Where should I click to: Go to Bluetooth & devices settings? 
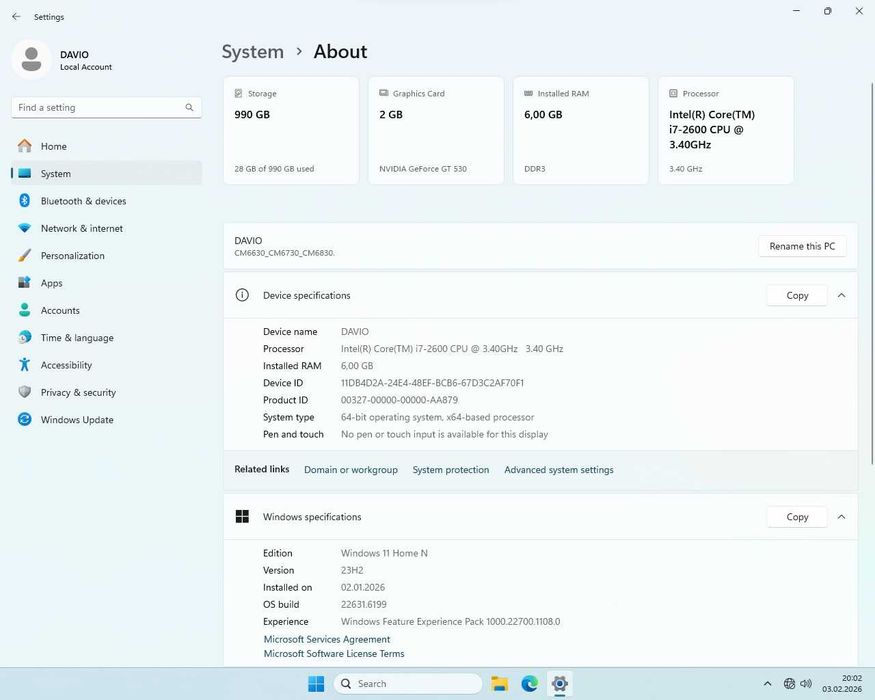[106, 201]
